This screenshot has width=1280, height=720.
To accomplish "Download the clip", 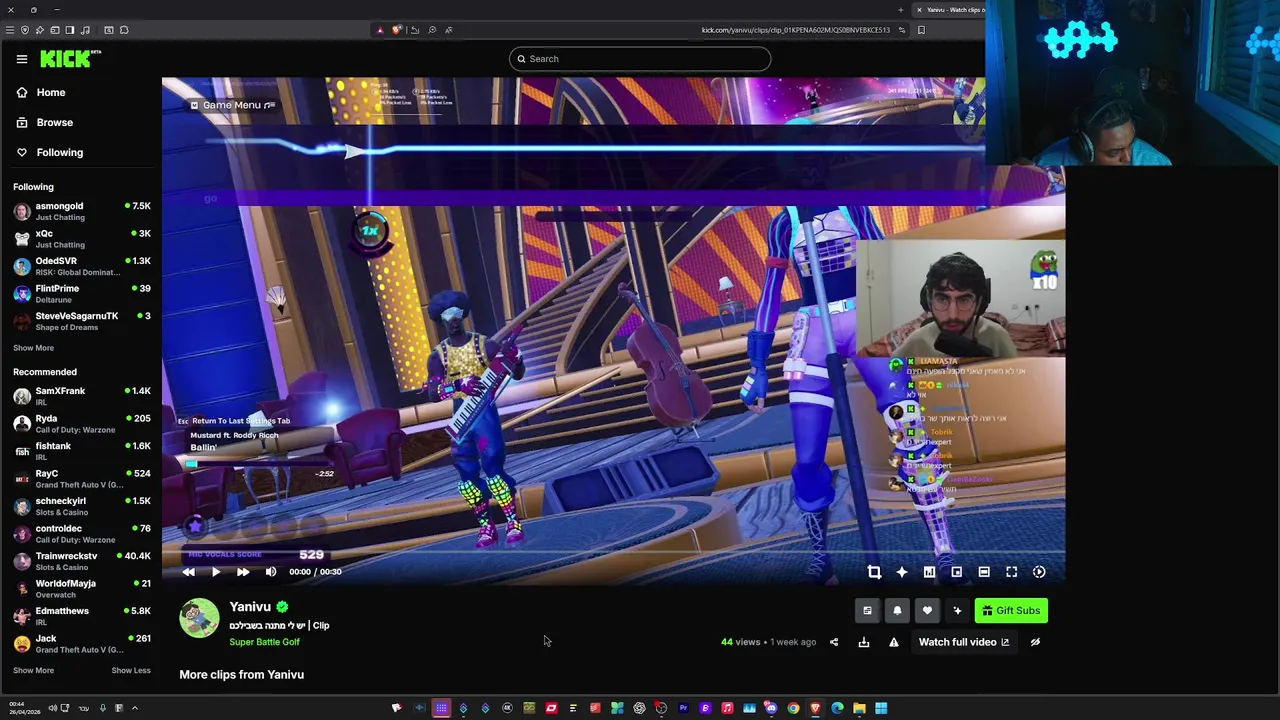I will tap(864, 642).
